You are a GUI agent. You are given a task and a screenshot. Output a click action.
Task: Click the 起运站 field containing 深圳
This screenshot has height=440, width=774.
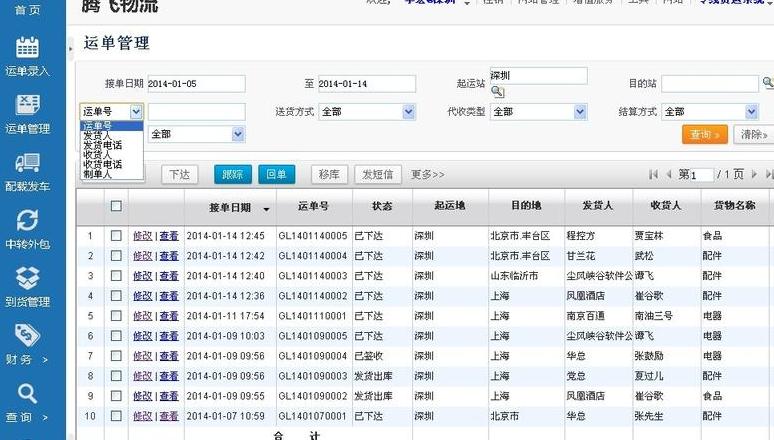click(x=539, y=76)
